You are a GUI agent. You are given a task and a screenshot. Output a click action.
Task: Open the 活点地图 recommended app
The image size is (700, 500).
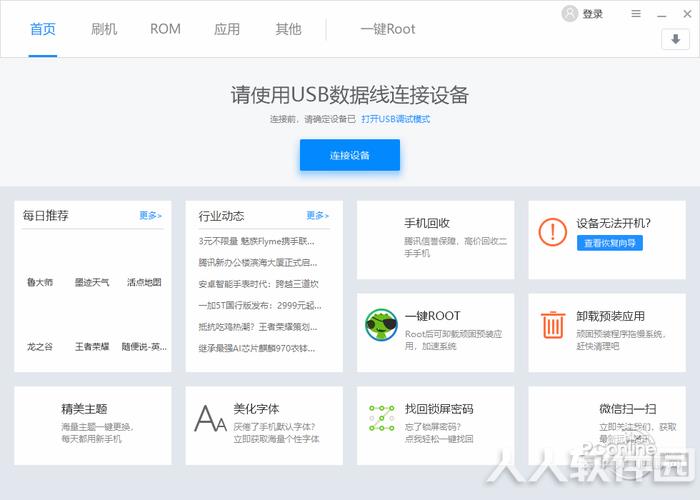pyautogui.click(x=144, y=282)
